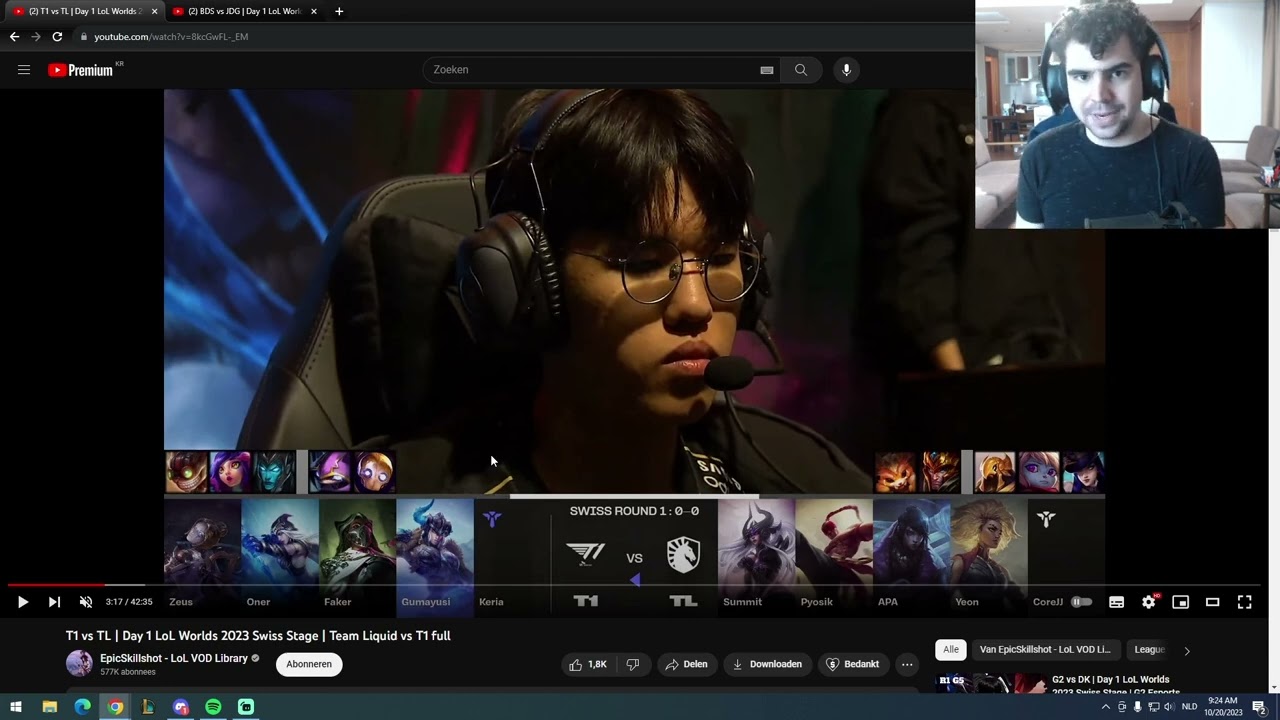Open the EpicSkillshot channel avatar

(x=79, y=663)
